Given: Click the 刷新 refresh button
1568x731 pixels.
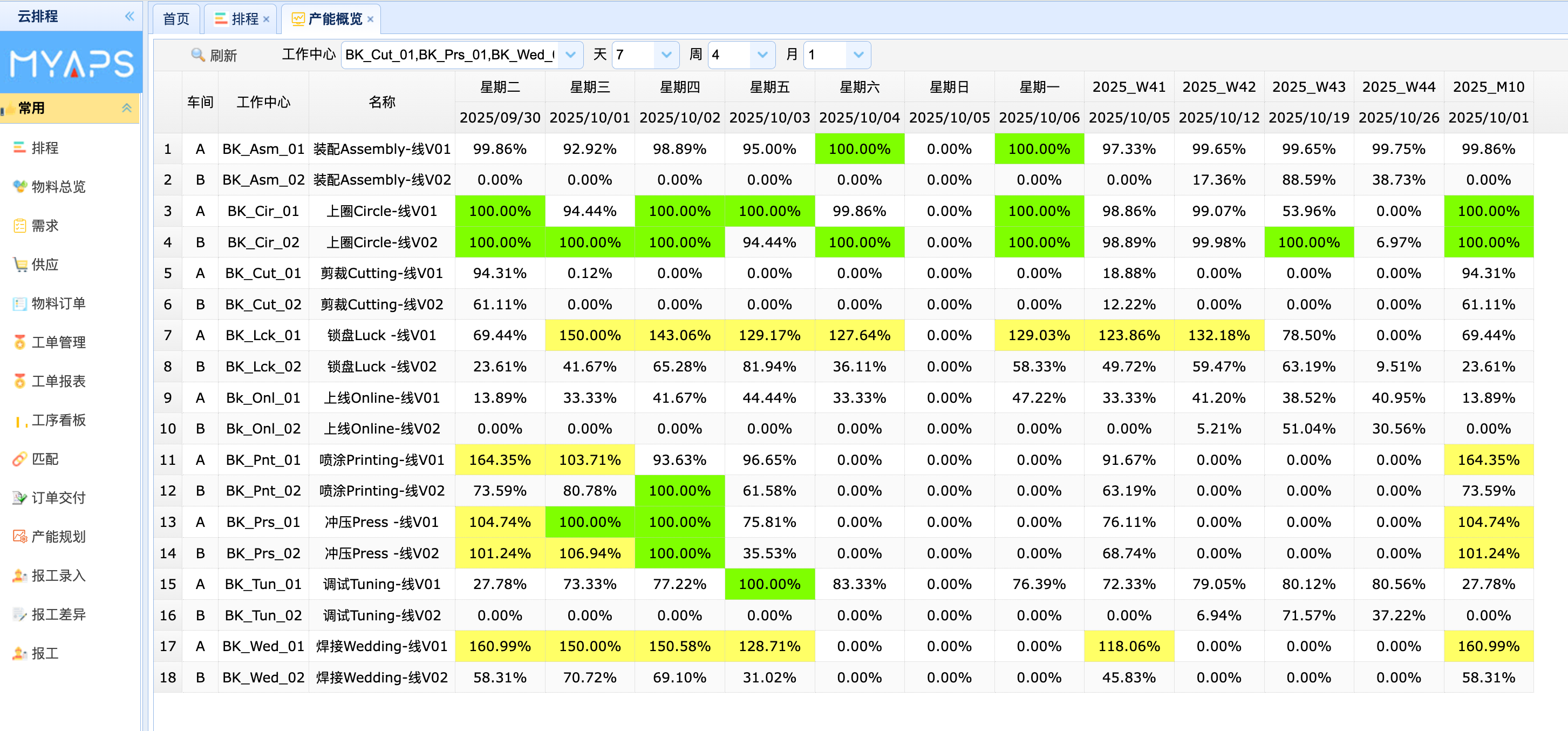Looking at the screenshot, I should (x=214, y=56).
